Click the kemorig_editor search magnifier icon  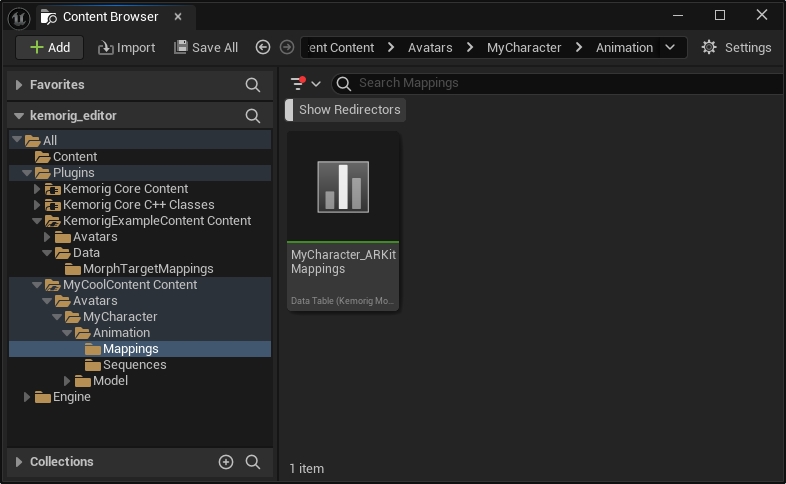(253, 116)
